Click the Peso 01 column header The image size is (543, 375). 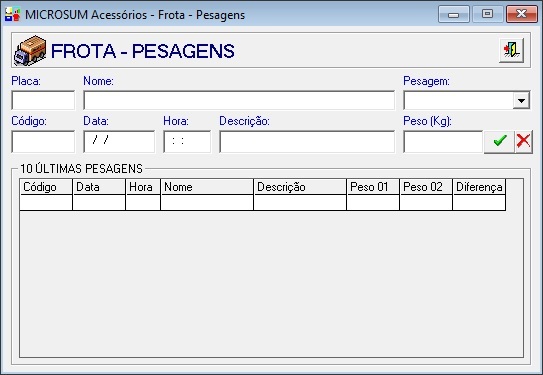click(373, 187)
